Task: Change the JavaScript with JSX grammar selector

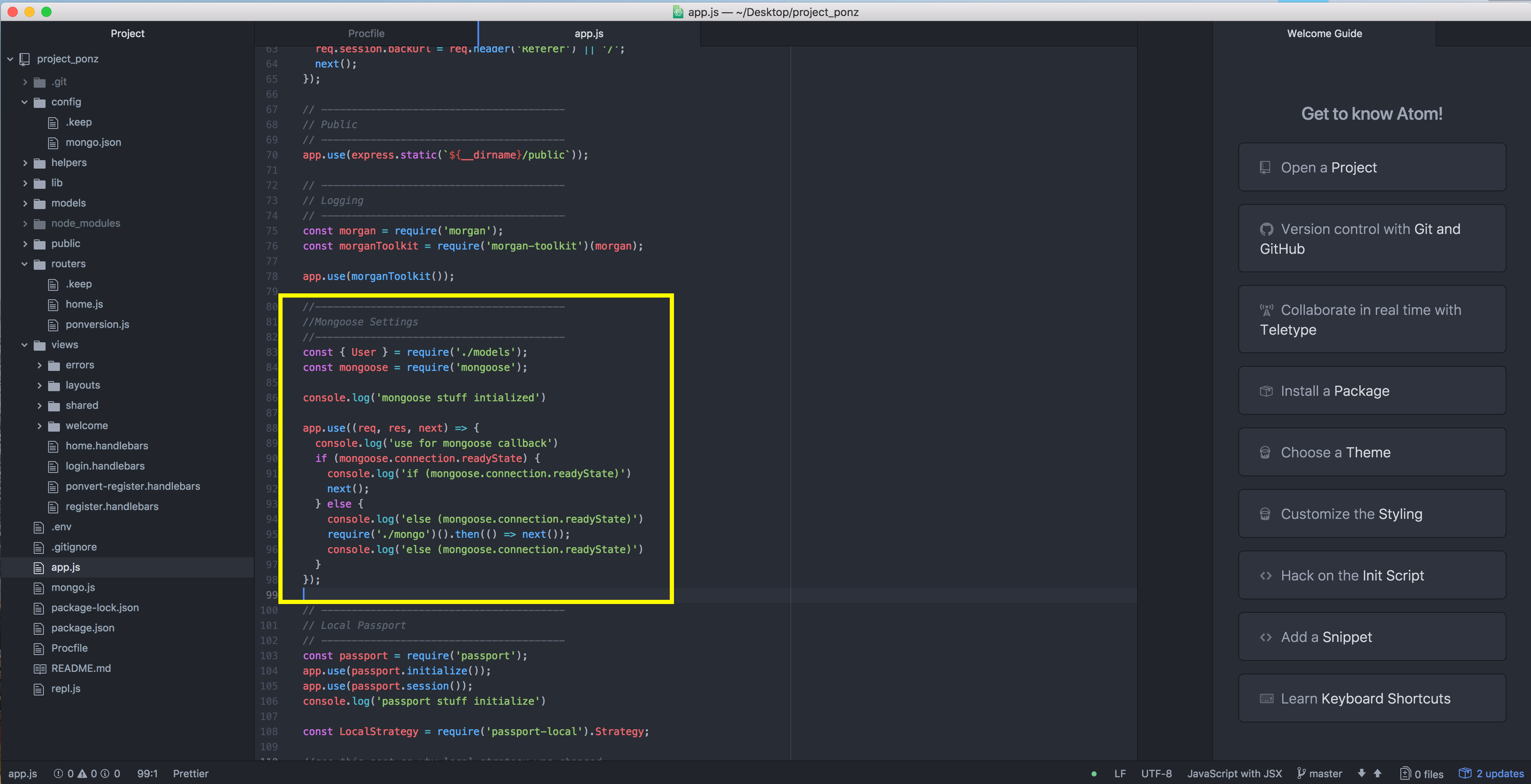Action: coord(1235,773)
